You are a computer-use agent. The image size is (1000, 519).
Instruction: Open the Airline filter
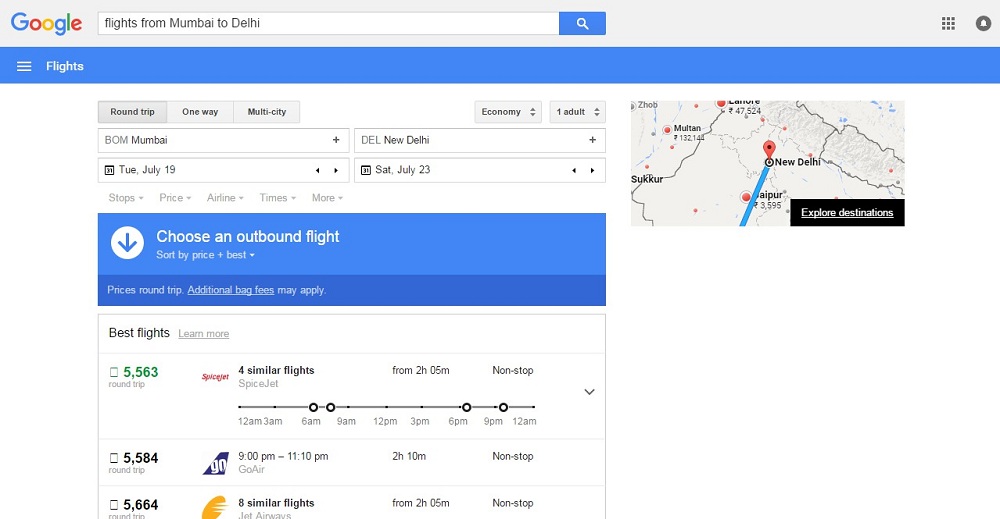(x=225, y=198)
